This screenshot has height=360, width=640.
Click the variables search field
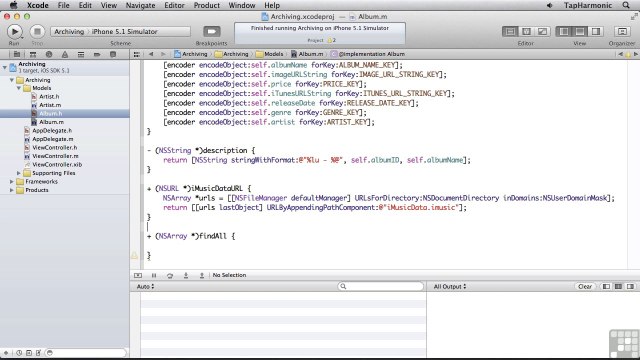380,287
